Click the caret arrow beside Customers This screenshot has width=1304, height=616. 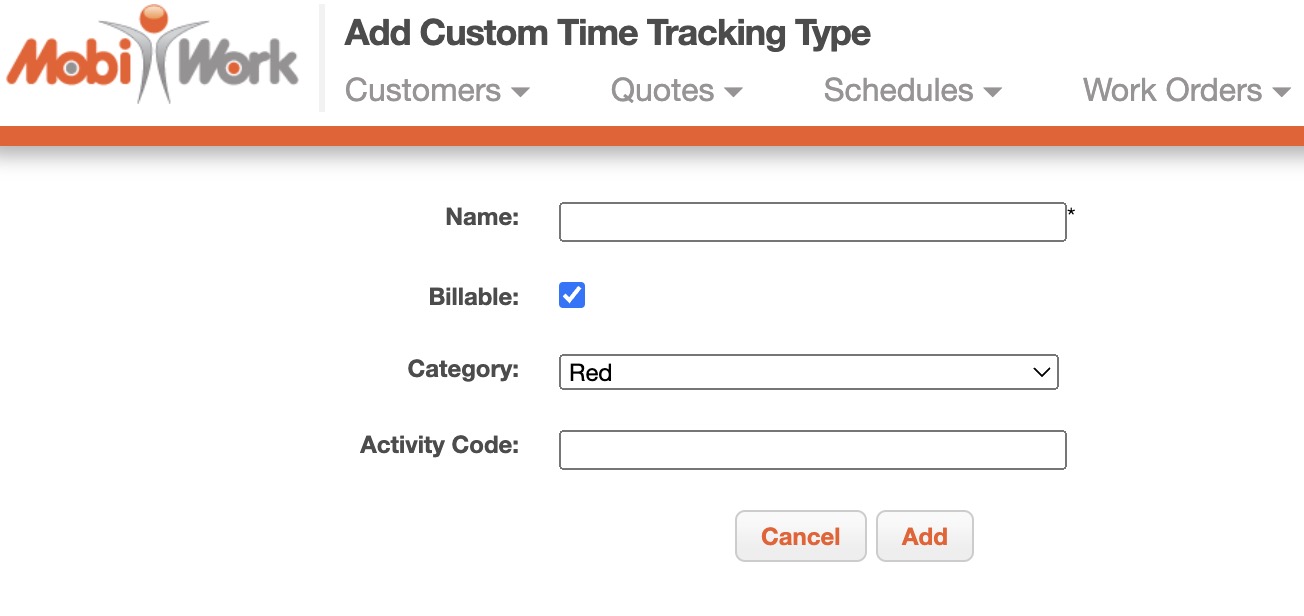[520, 92]
